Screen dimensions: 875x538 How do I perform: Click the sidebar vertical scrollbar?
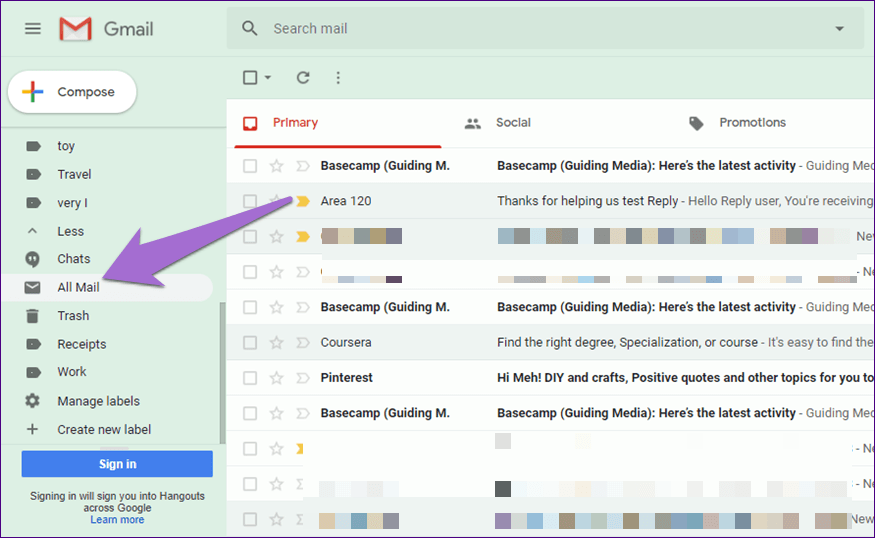click(x=222, y=372)
